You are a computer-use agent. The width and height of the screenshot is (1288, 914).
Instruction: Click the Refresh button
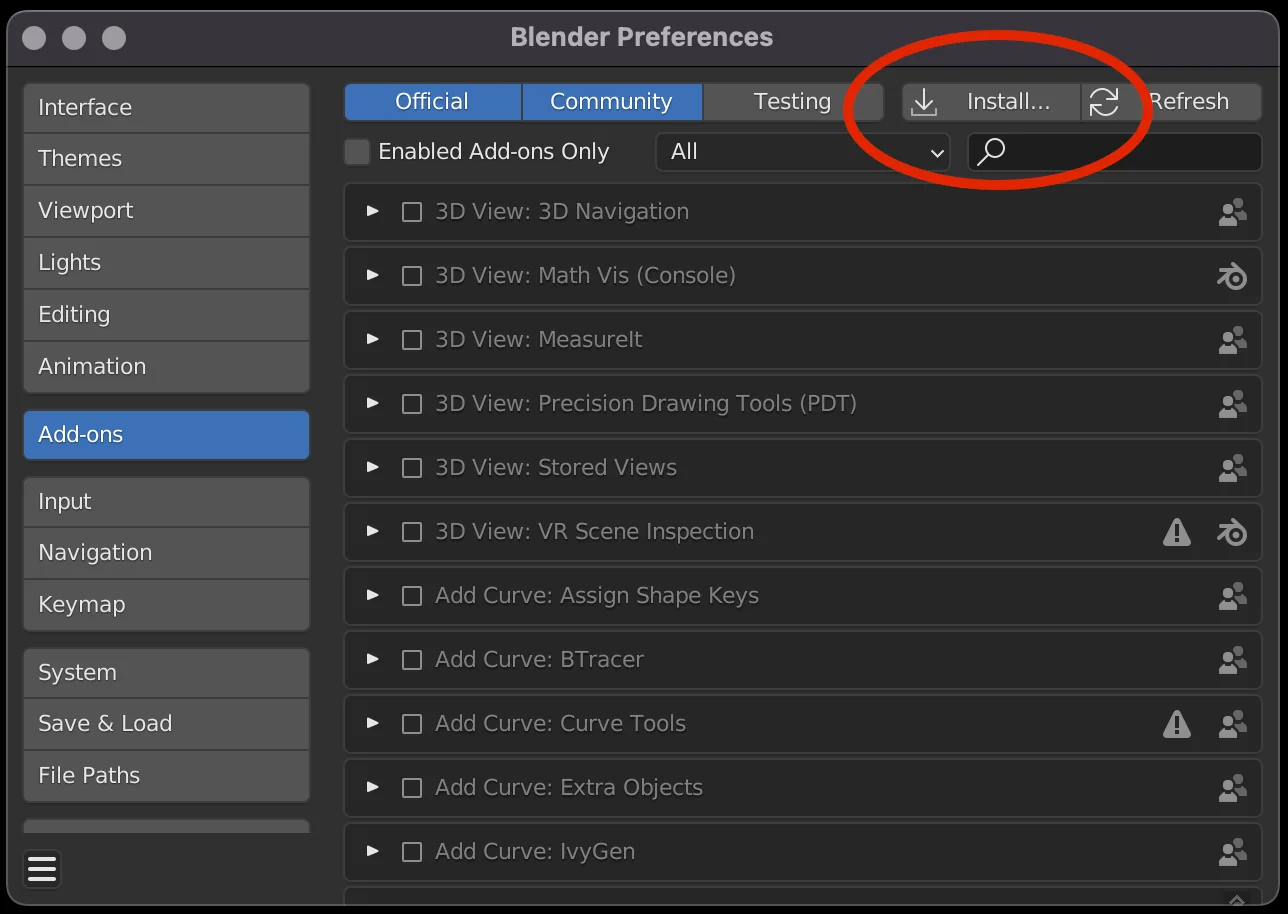[x=1172, y=102]
